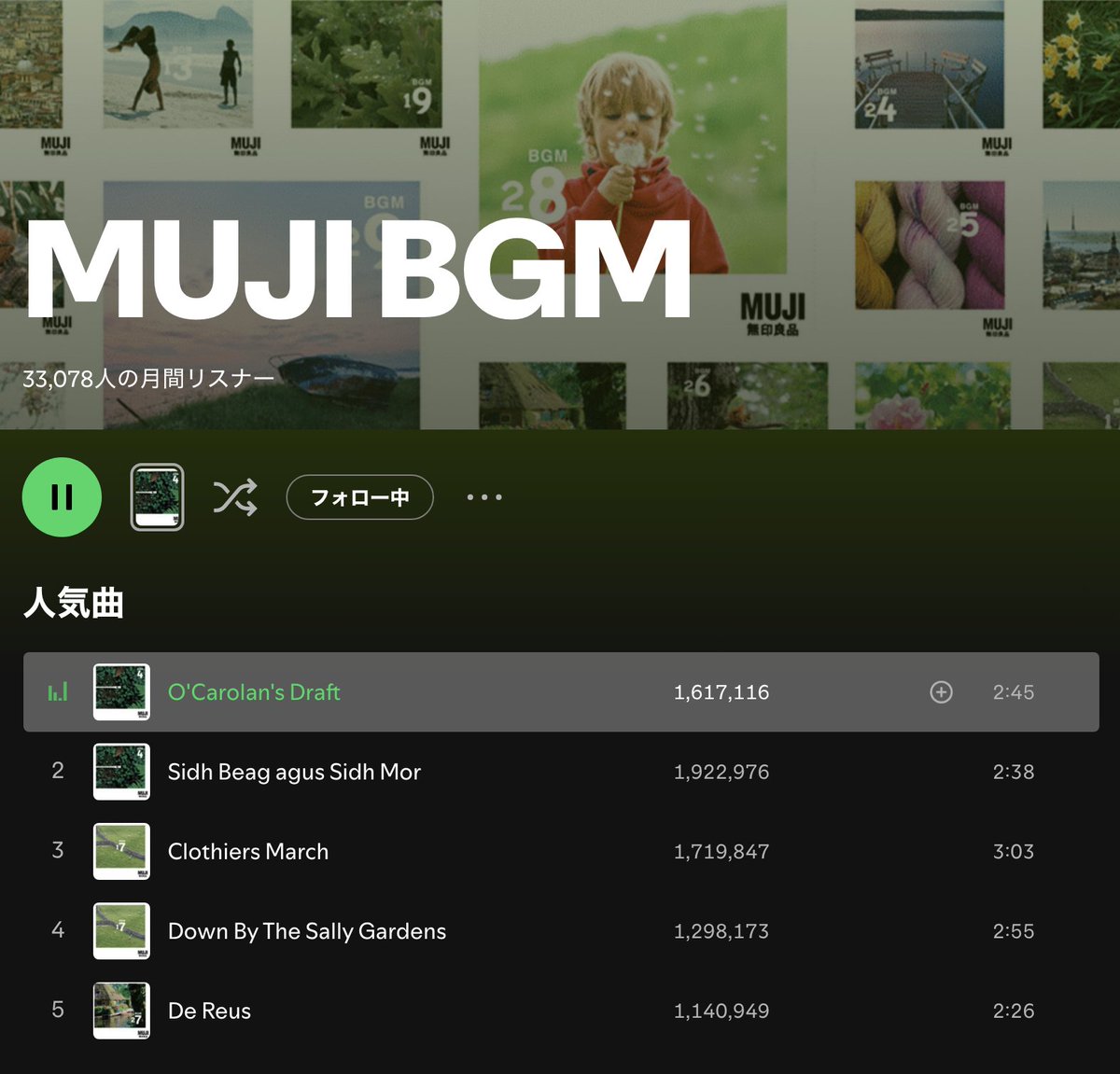Pause playback with the green button

62,497
